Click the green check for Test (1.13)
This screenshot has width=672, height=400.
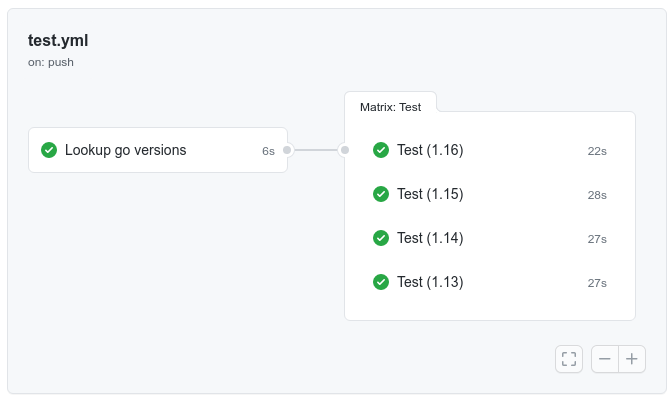[x=381, y=282]
